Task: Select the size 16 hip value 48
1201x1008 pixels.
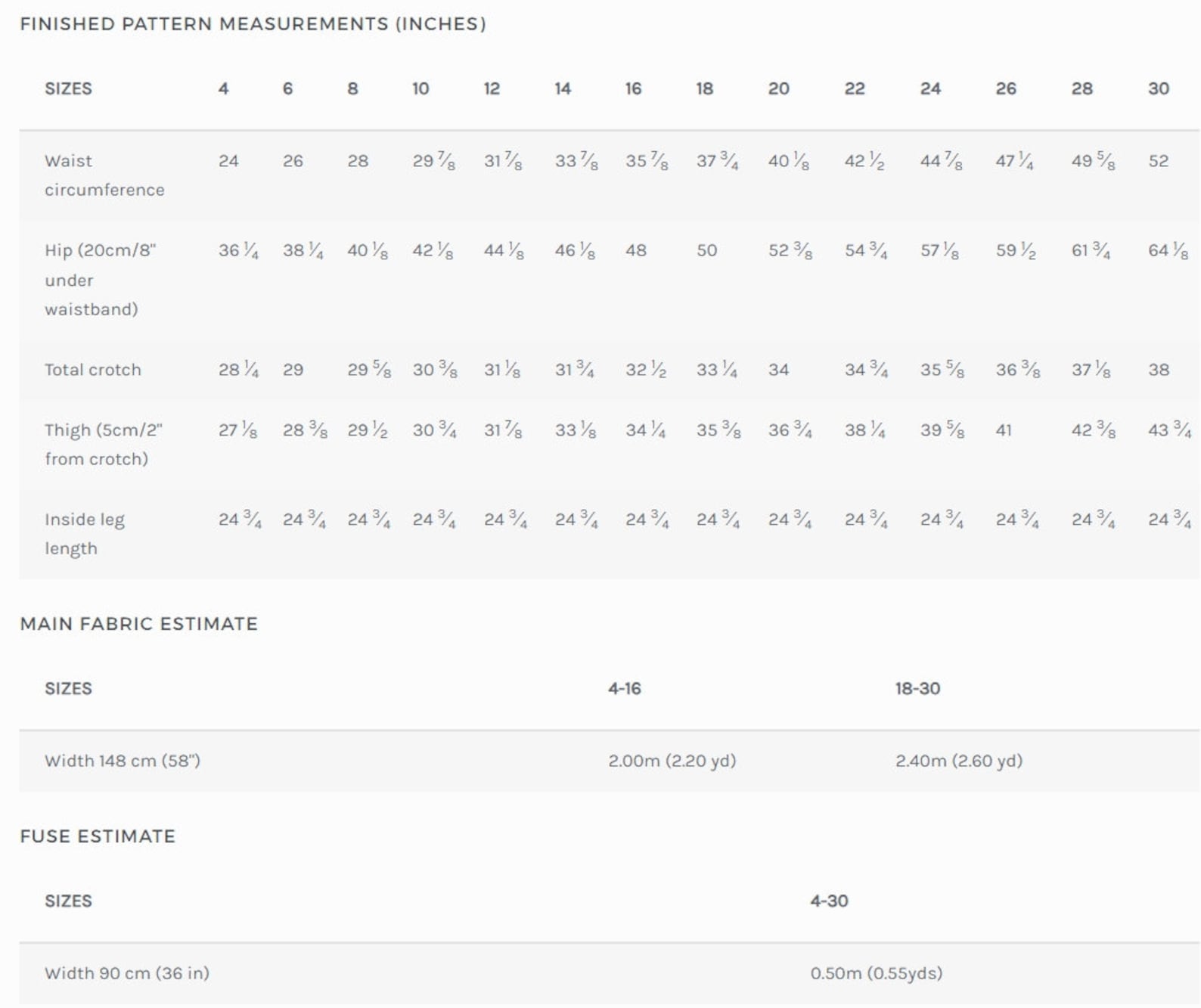Action: [x=635, y=250]
